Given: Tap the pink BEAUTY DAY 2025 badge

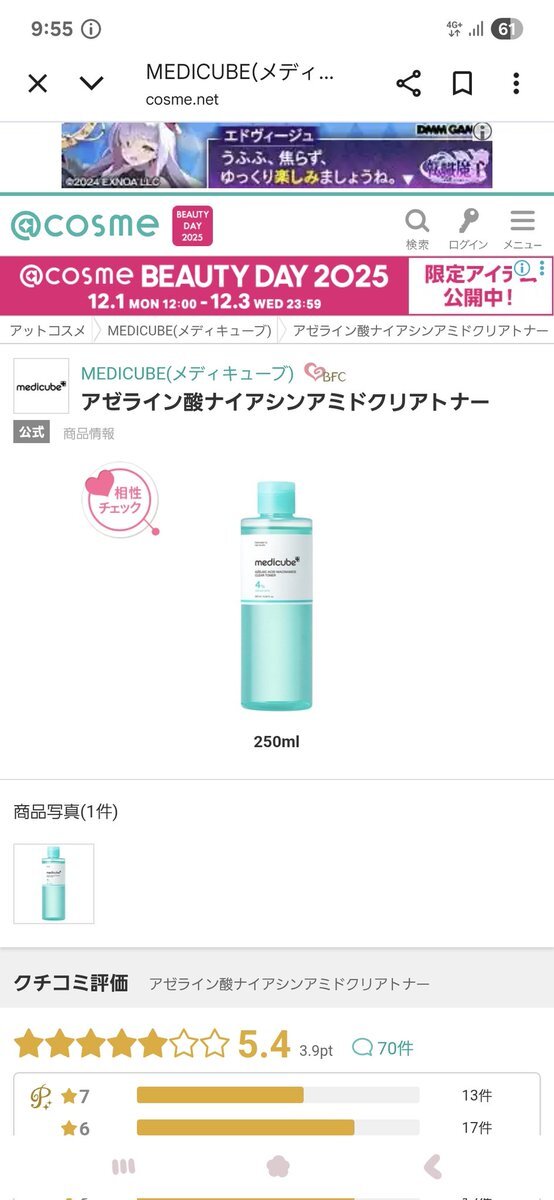Looking at the screenshot, I should click(192, 226).
